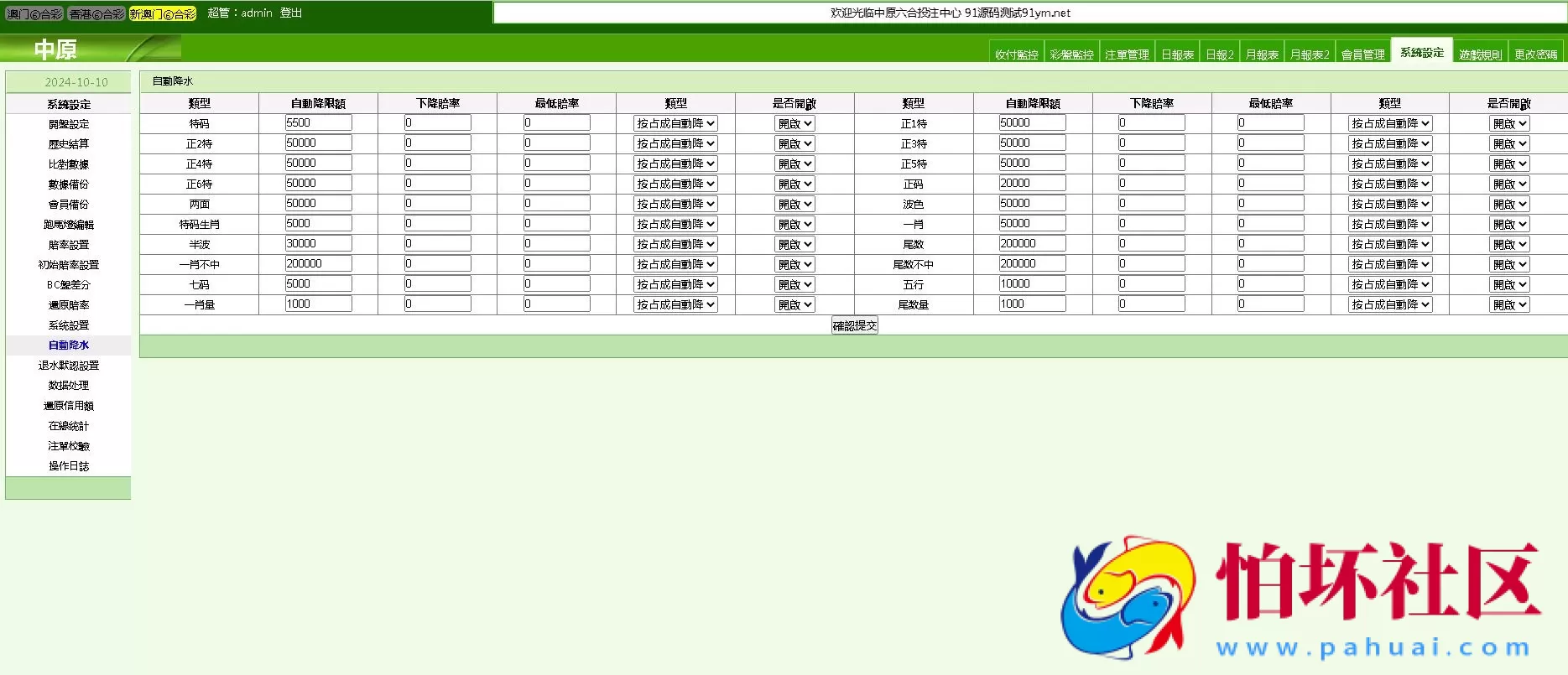Expand the 類型 dropdown in the 波色 row
This screenshot has height=675, width=1568.
click(1389, 204)
